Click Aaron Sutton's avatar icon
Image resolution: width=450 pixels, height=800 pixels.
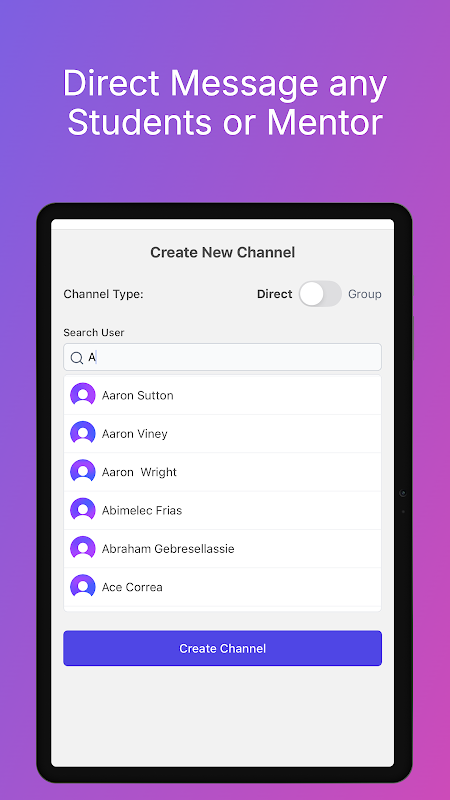coord(83,395)
